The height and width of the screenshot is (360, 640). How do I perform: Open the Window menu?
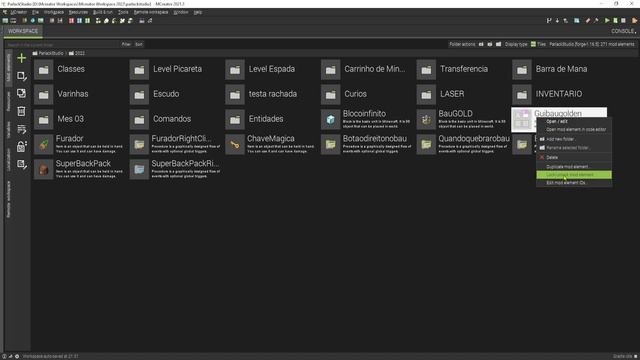click(181, 12)
